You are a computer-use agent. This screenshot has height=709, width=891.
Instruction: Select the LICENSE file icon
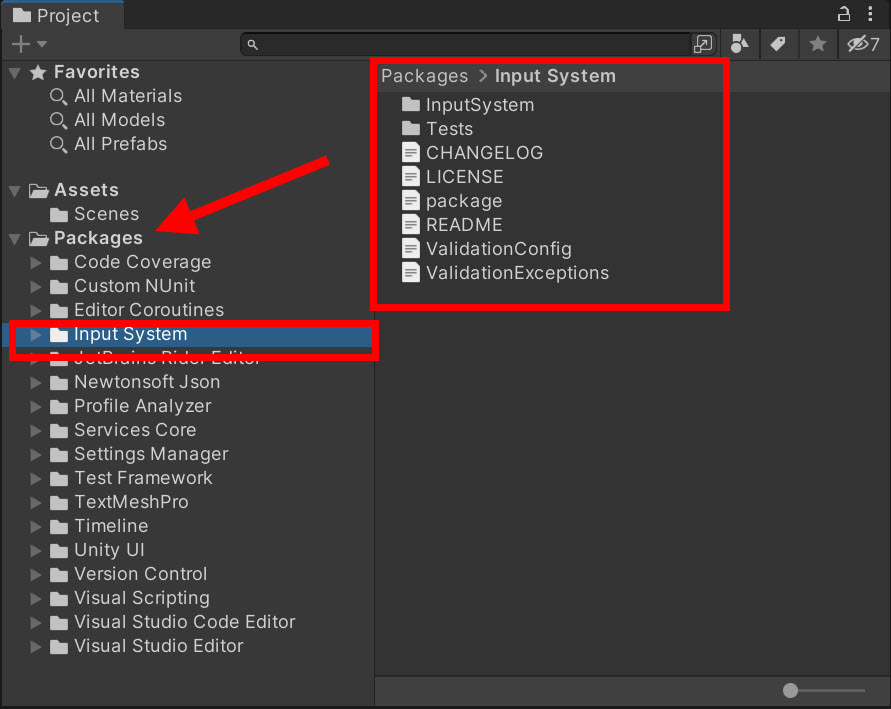[410, 176]
